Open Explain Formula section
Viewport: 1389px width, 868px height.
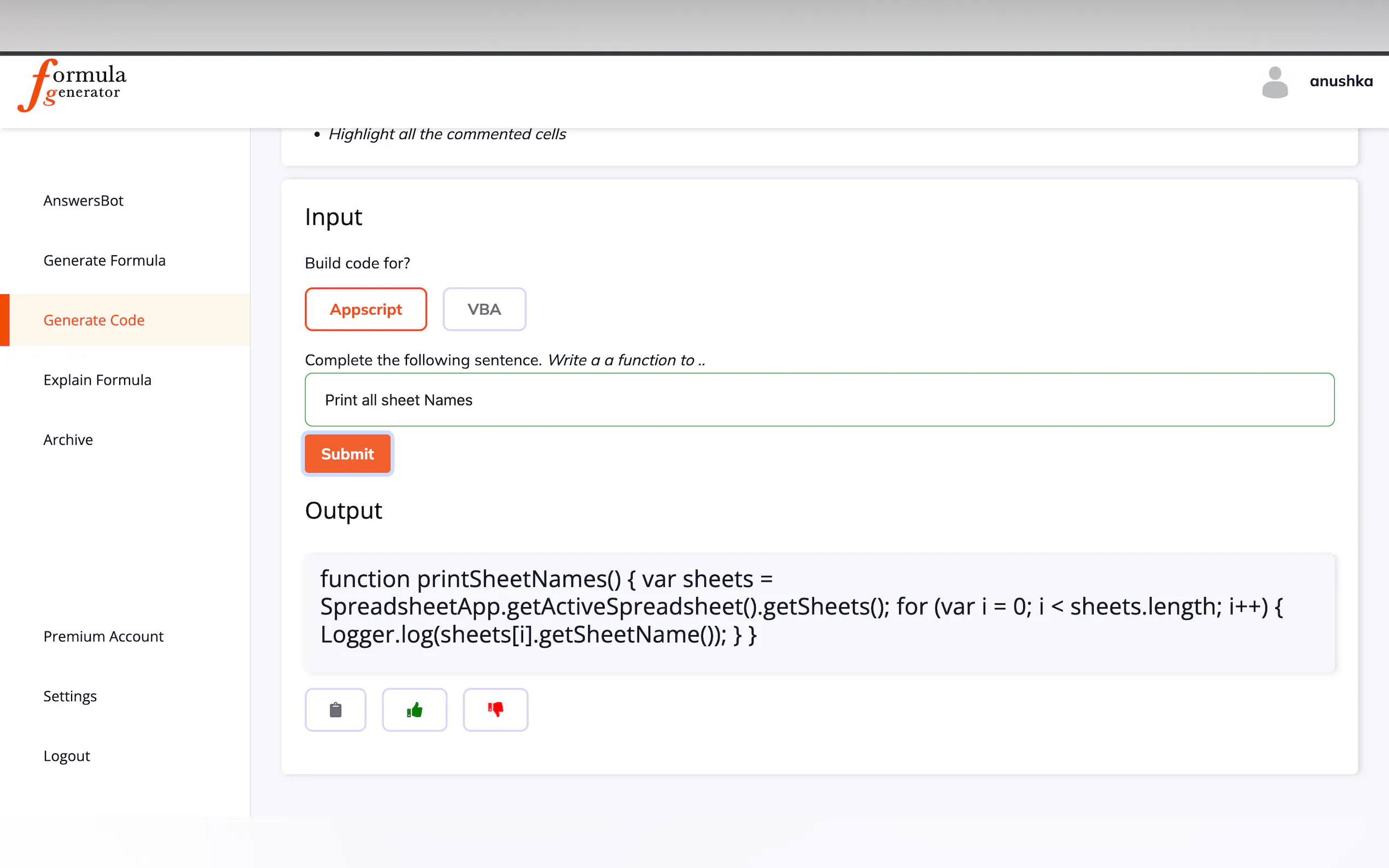[x=97, y=379]
